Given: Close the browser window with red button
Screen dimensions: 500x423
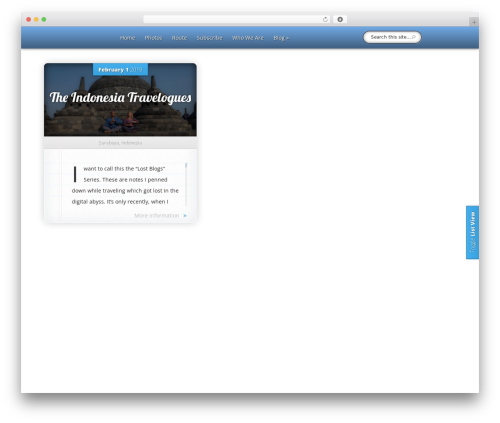Looking at the screenshot, I should coord(29,19).
